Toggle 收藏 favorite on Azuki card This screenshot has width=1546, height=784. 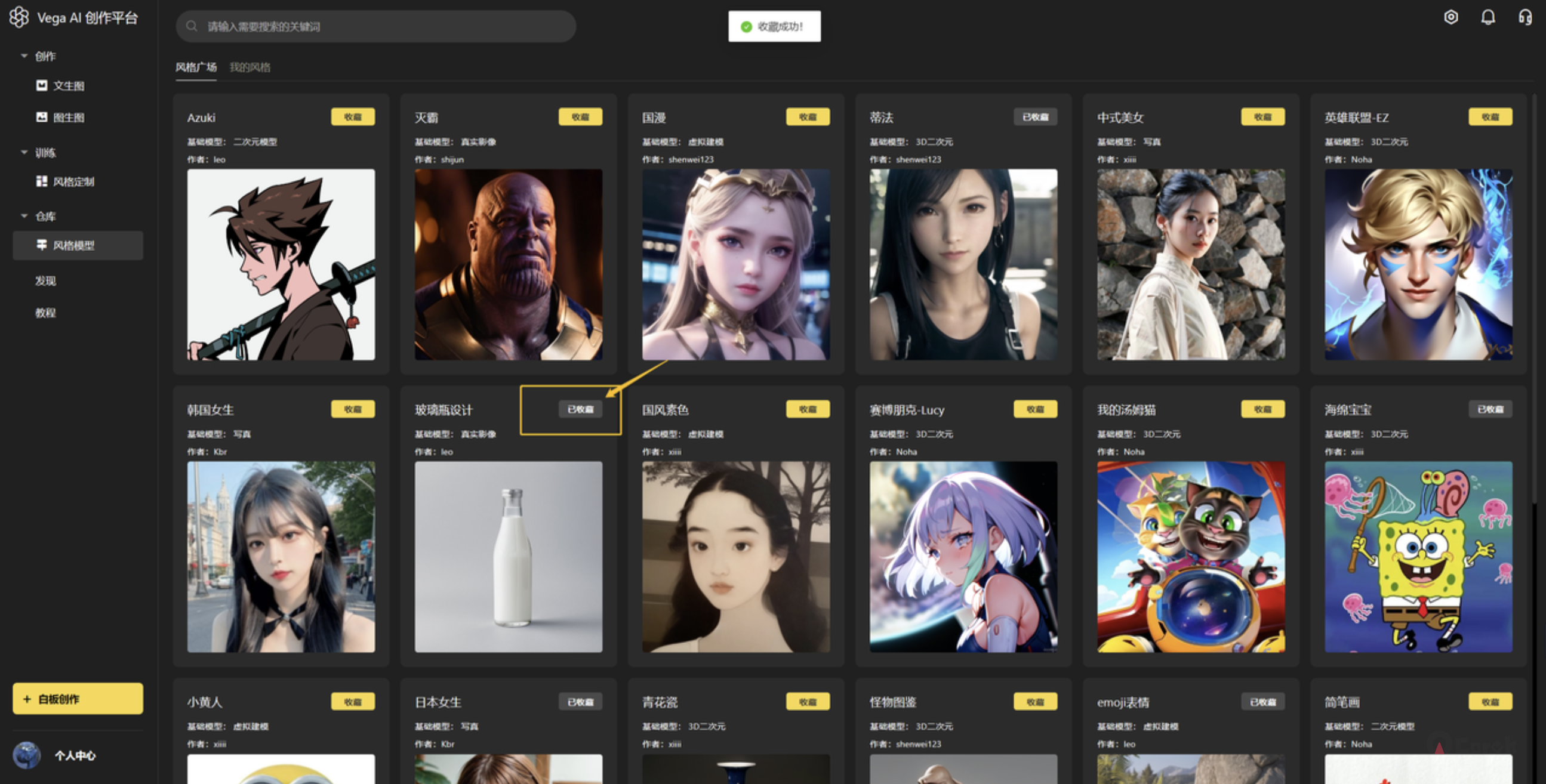pyautogui.click(x=353, y=117)
